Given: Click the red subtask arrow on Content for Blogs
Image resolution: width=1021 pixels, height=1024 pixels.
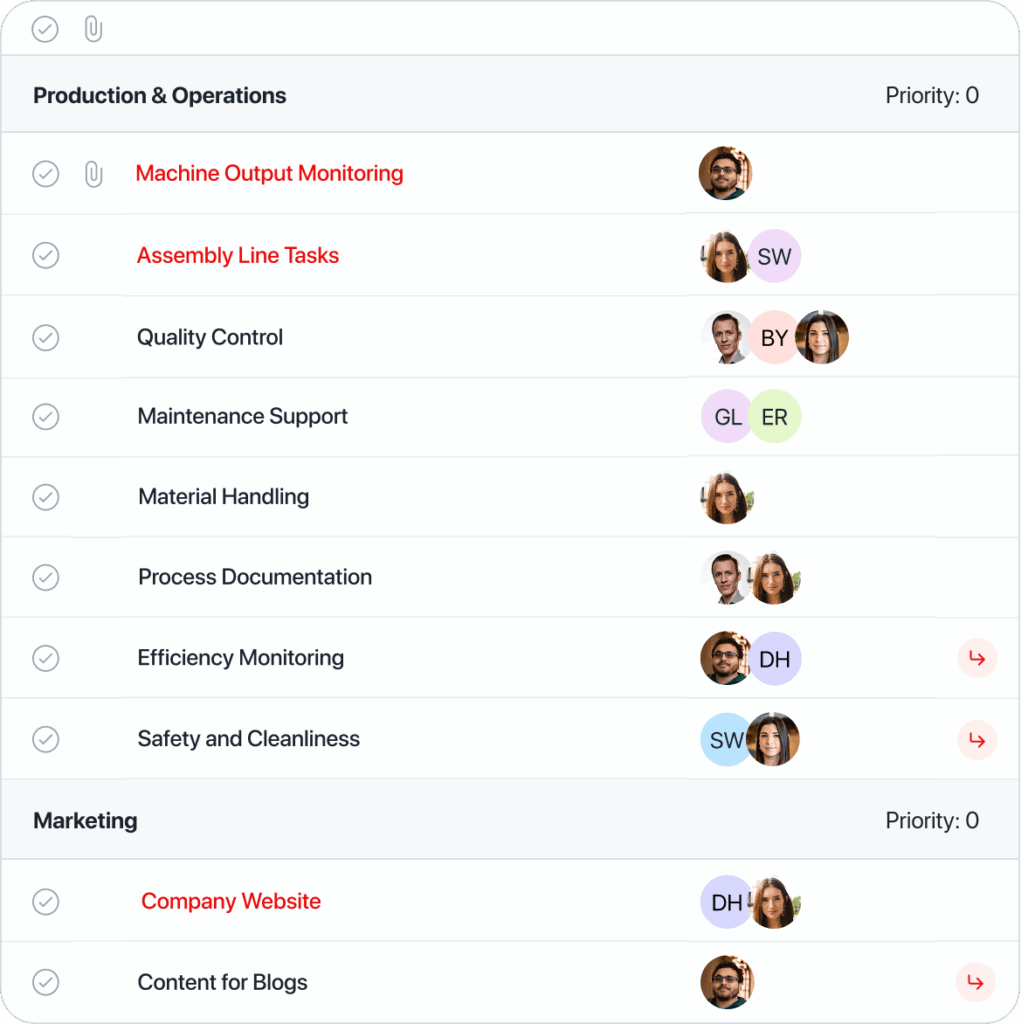Looking at the screenshot, I should [x=976, y=982].
